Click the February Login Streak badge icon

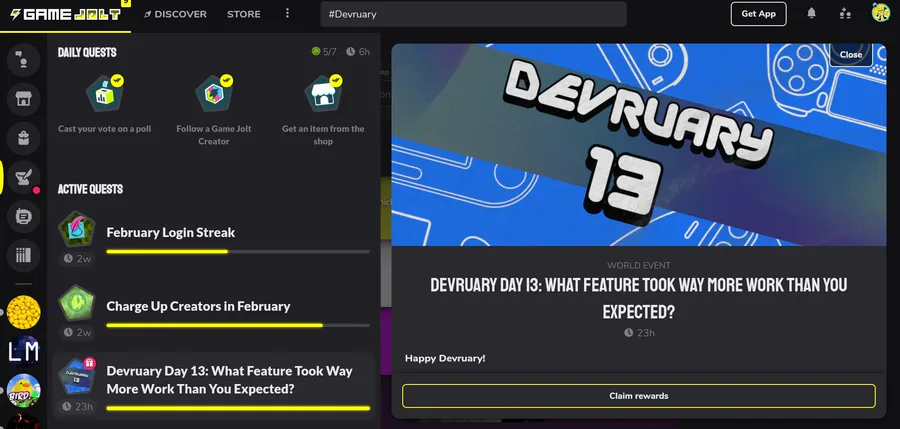pyautogui.click(x=76, y=230)
